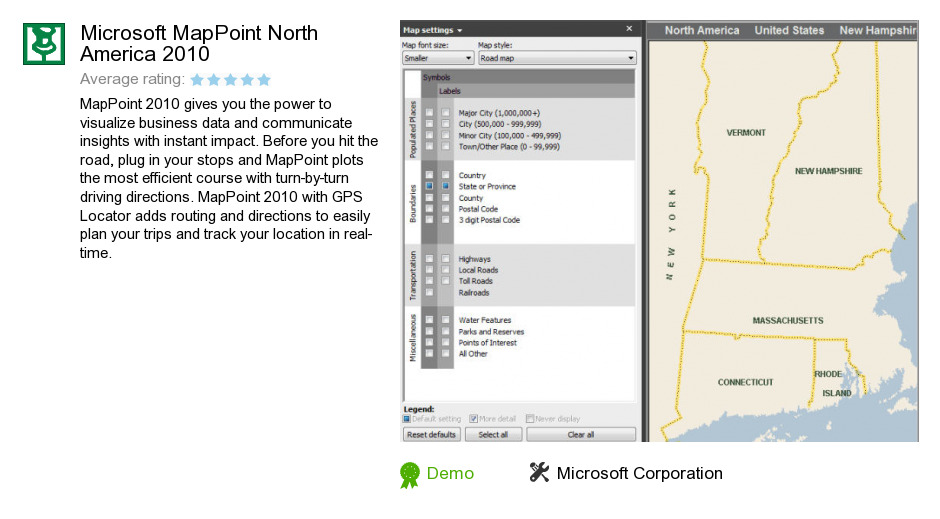Click the Never display legend checkbox
Image resolution: width=940 pixels, height=519 pixels.
pyautogui.click(x=530, y=419)
